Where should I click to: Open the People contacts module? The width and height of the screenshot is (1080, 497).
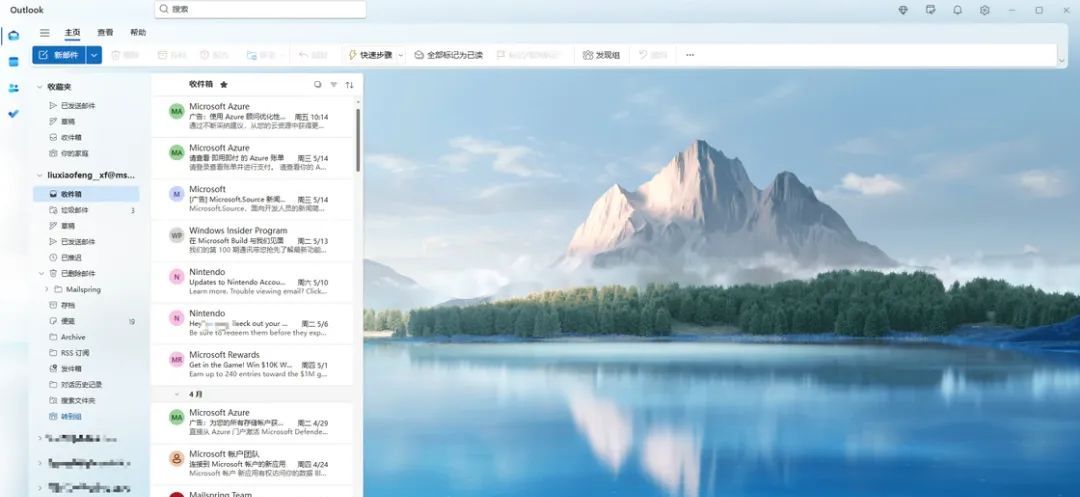14,88
